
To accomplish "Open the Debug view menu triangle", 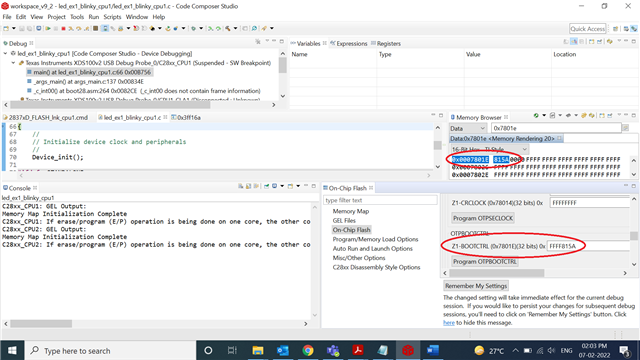I will point(267,41).
